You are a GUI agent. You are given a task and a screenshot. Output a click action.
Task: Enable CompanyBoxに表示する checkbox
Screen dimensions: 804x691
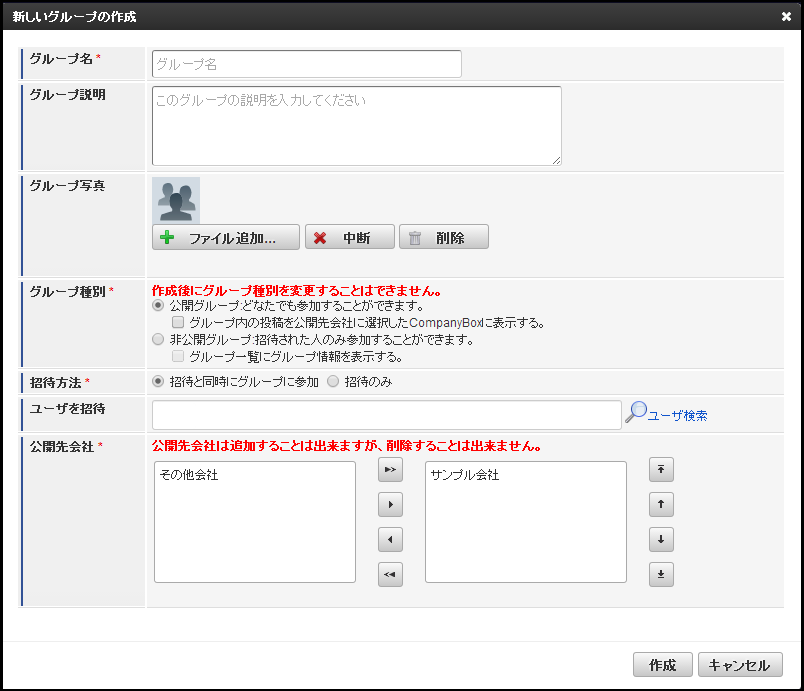pyautogui.click(x=178, y=322)
